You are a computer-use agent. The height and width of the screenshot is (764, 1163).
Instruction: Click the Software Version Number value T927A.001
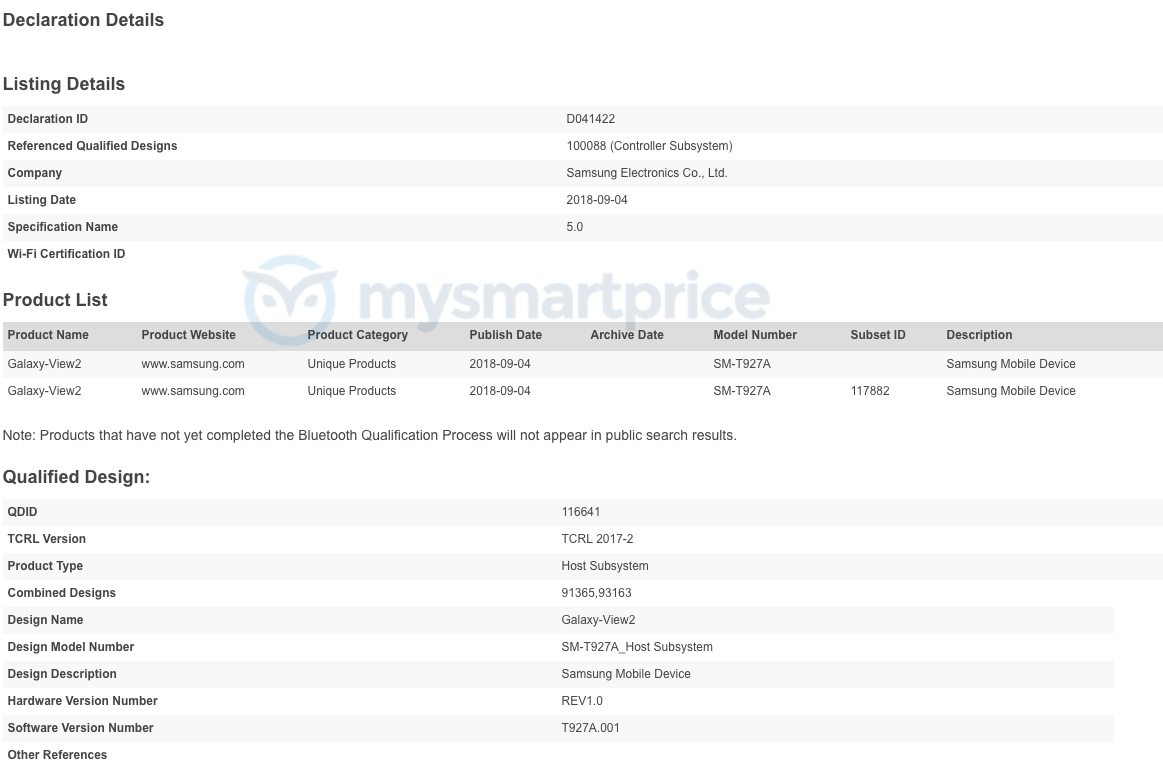coord(591,728)
